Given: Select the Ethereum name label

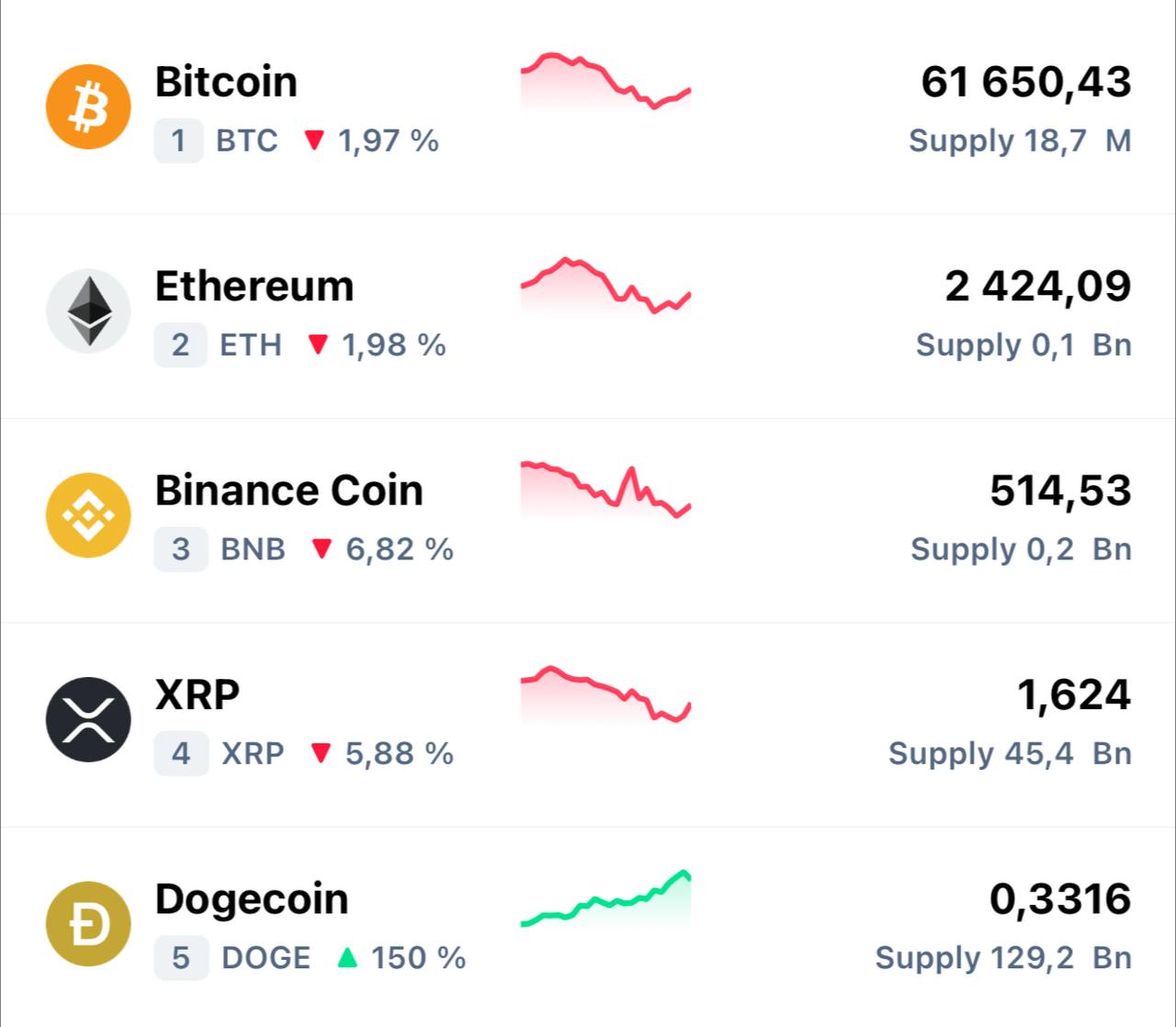Looking at the screenshot, I should pyautogui.click(x=254, y=286).
